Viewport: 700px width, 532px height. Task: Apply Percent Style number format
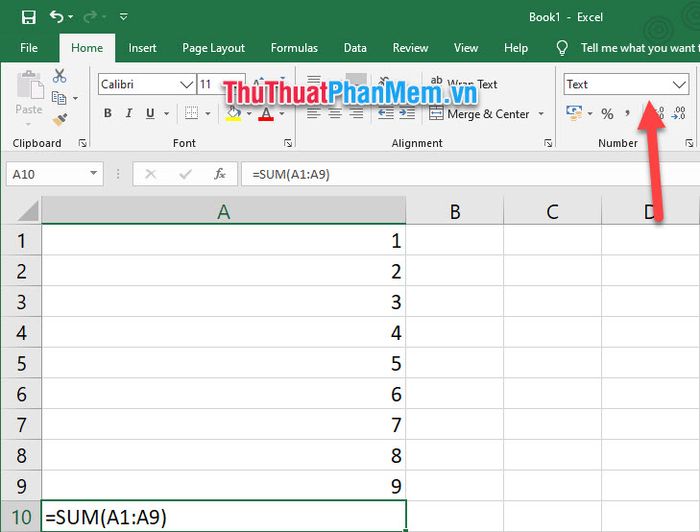click(607, 114)
